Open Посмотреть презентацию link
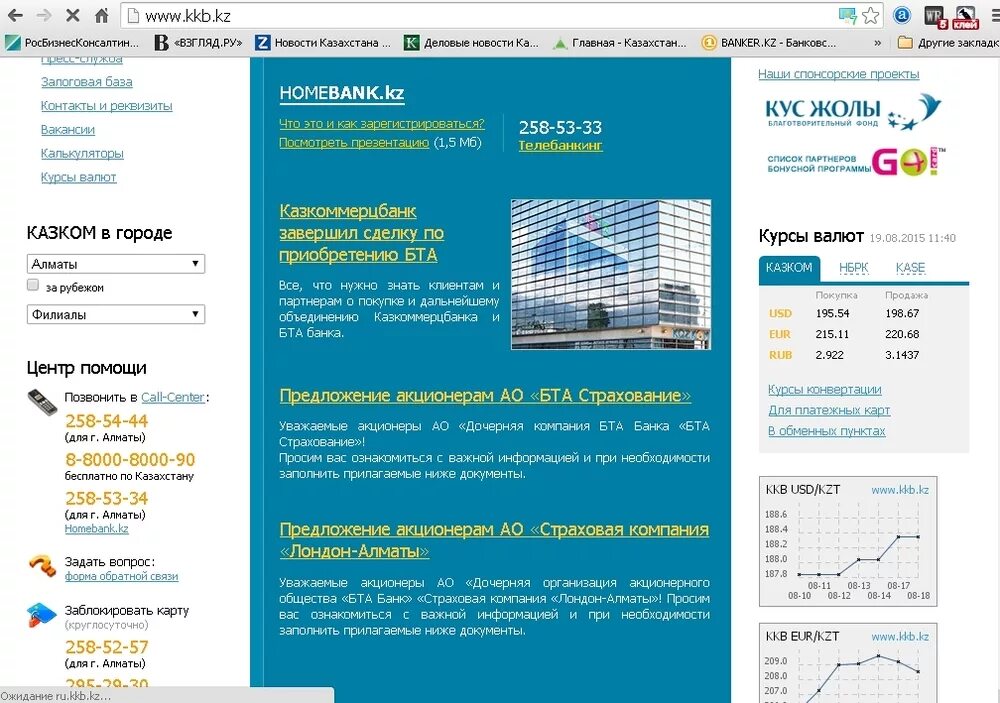Screen dimensions: 1000x703 pyautogui.click(x=354, y=142)
